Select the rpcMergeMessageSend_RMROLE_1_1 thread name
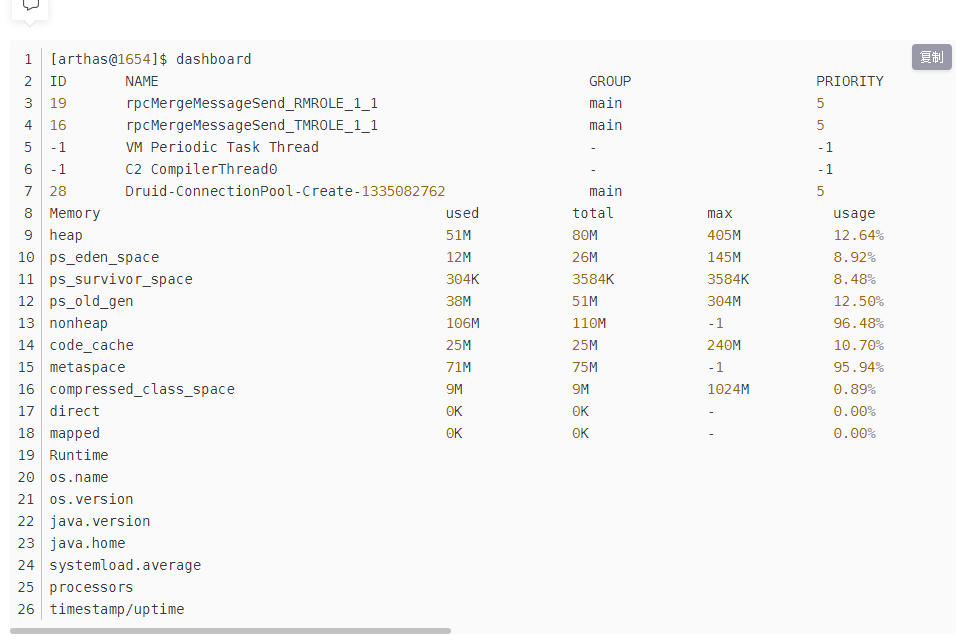964x644 pixels. (x=251, y=103)
